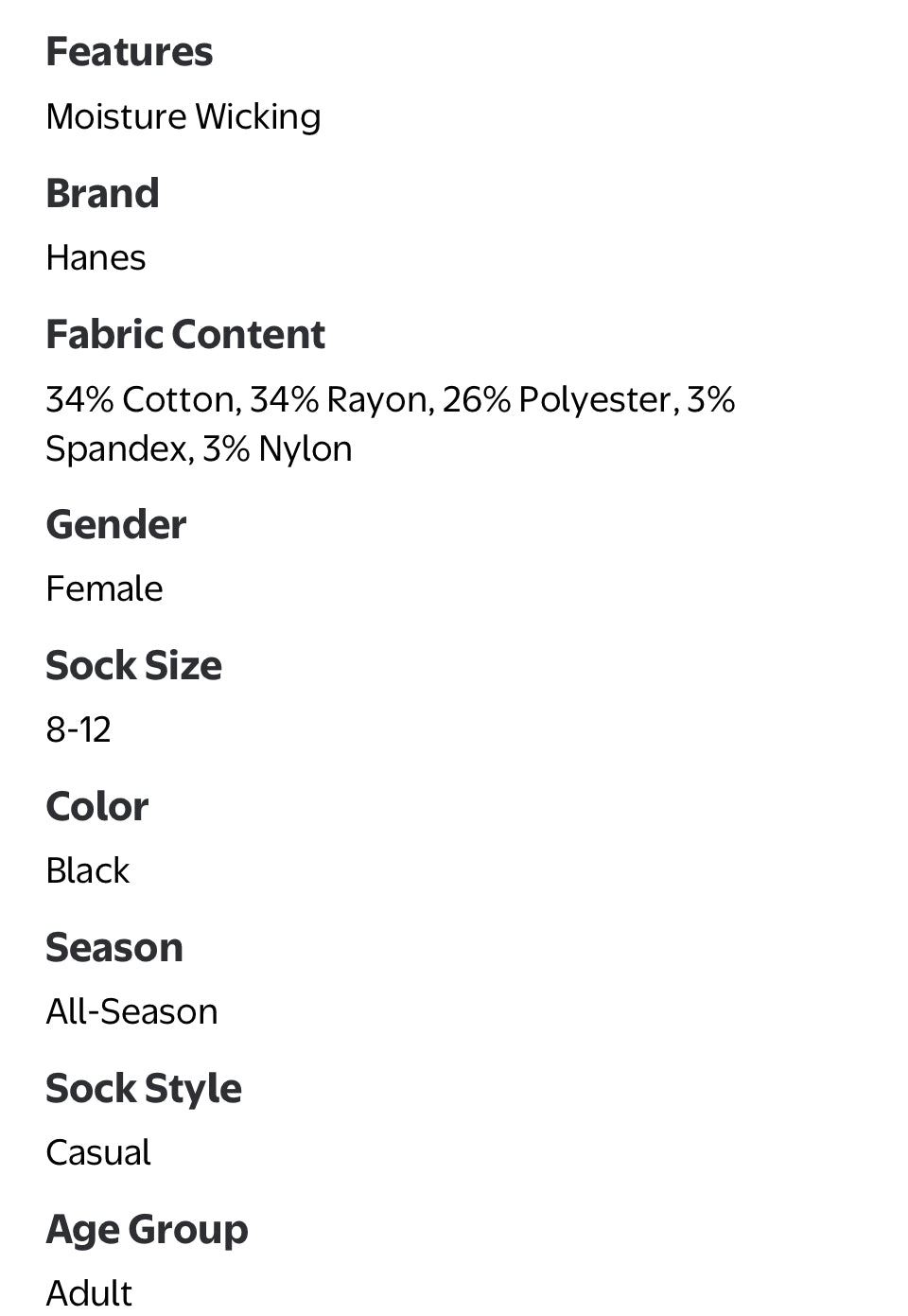
Task: Click the Sock Style heading
Action: point(144,1089)
